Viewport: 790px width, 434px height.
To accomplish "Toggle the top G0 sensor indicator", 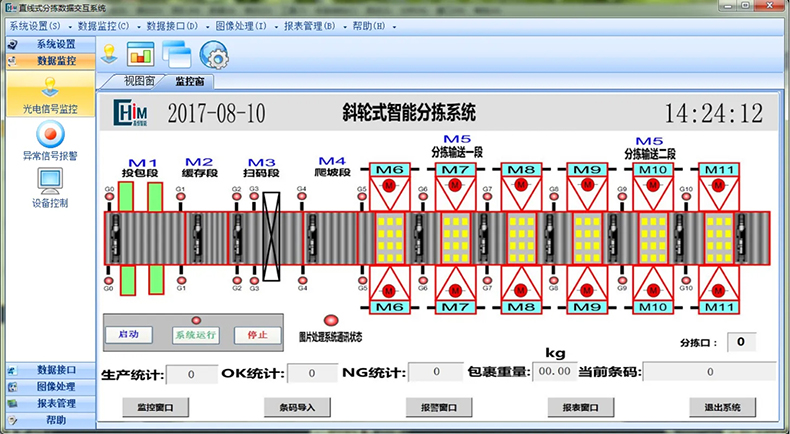I will 109,197.
